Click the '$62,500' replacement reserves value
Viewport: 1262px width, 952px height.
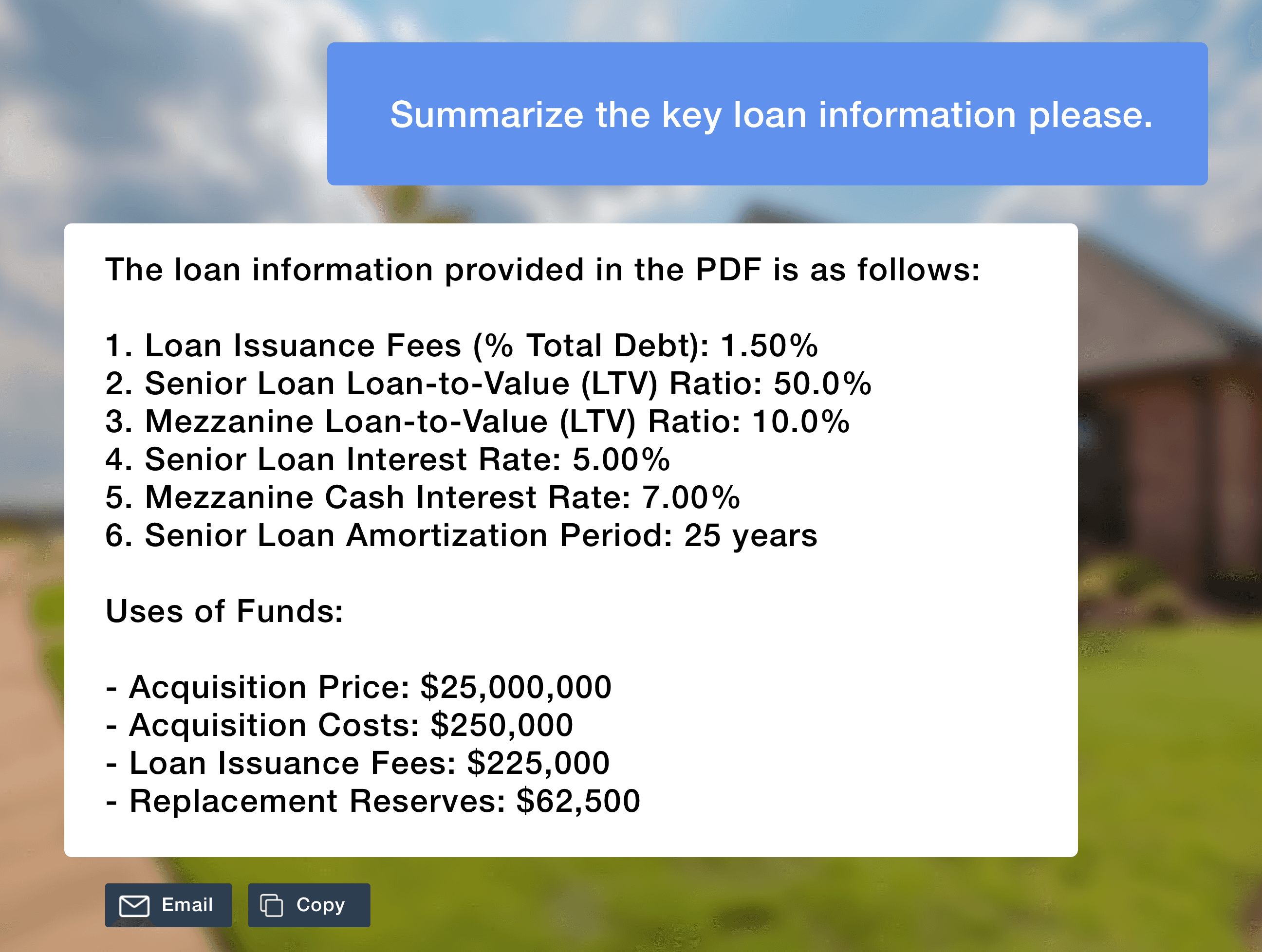578,802
